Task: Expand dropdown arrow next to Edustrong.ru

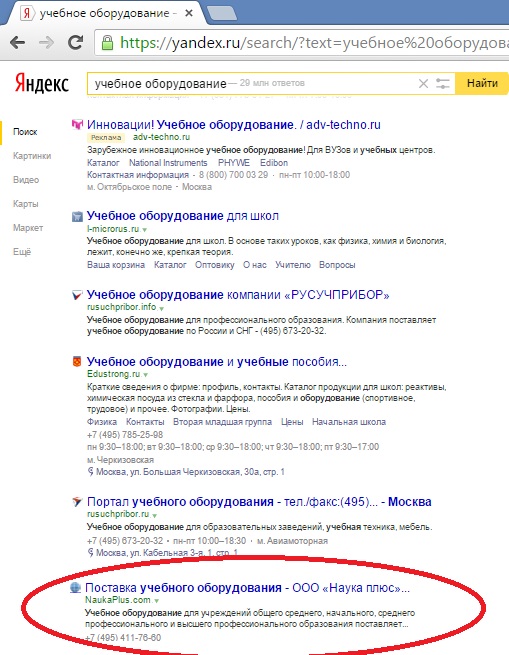Action: pyautogui.click(x=145, y=375)
